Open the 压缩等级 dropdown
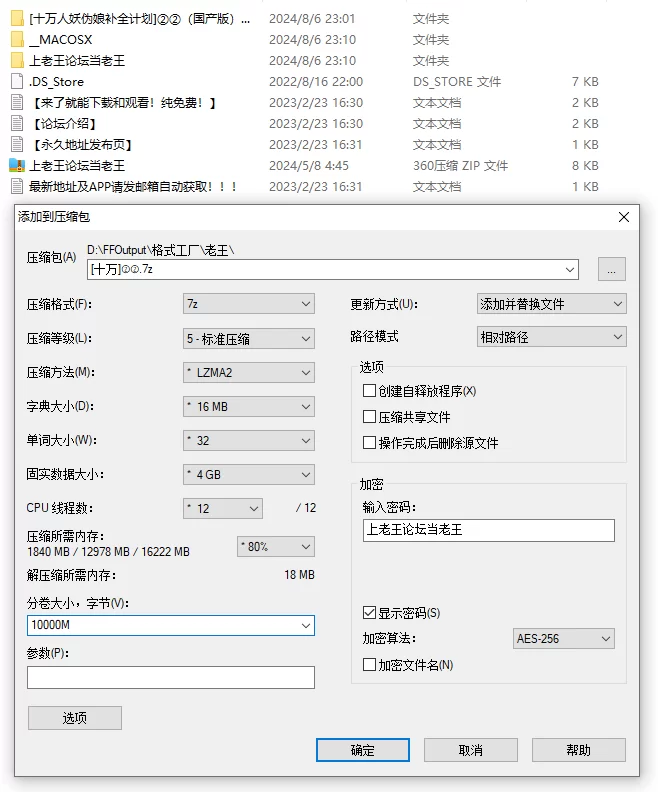Image resolution: width=658 pixels, height=792 pixels. click(x=248, y=338)
